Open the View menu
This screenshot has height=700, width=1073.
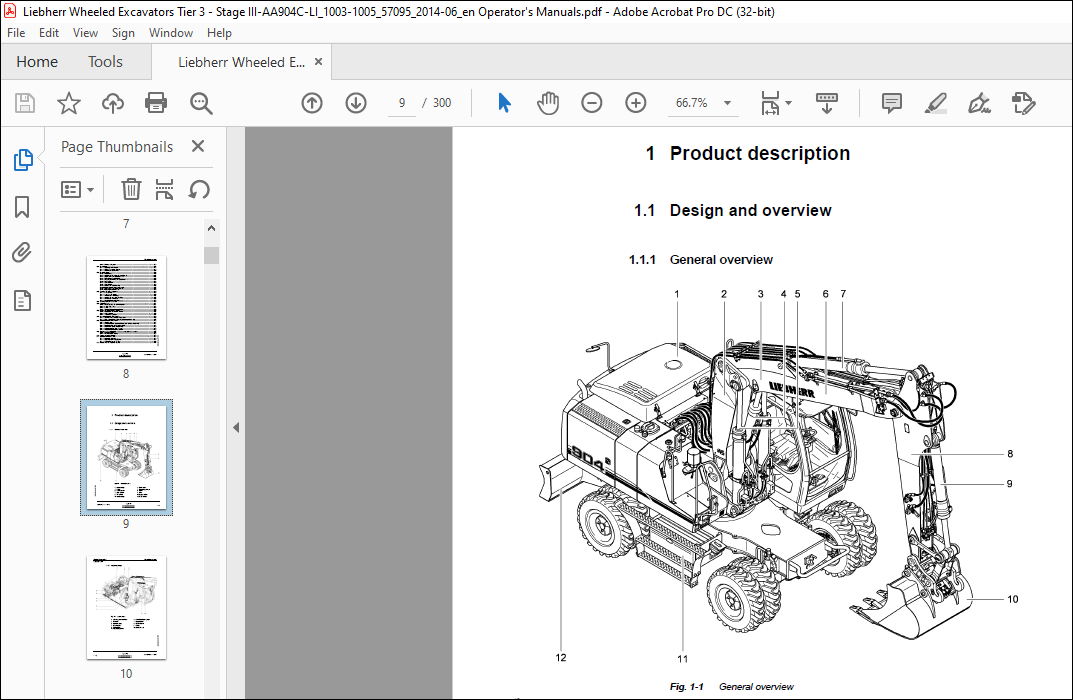point(86,33)
